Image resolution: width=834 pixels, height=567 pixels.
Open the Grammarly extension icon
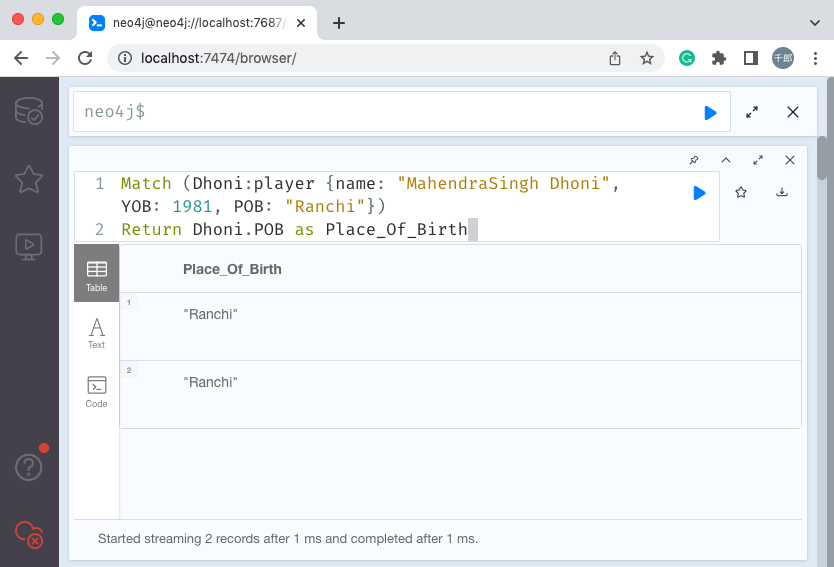(x=687, y=58)
